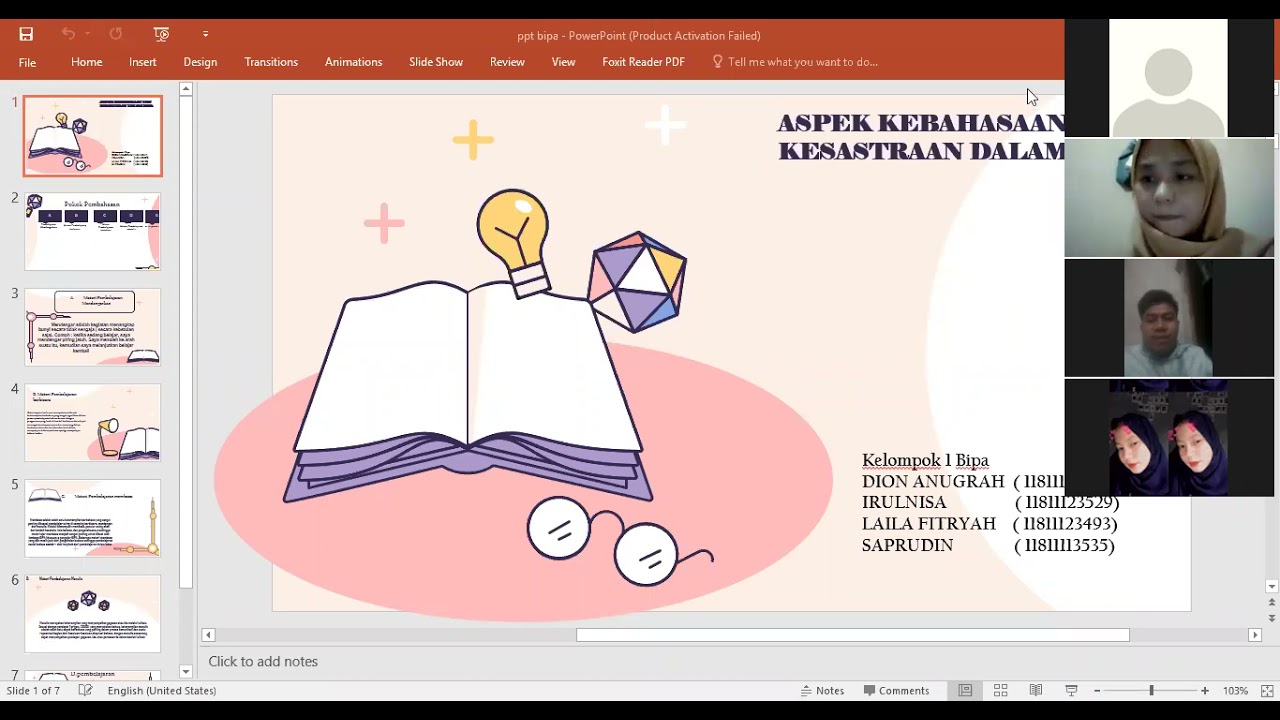Image resolution: width=1280 pixels, height=720 pixels.
Task: Click thumbnail pane scroll down arrow
Action: point(186,672)
